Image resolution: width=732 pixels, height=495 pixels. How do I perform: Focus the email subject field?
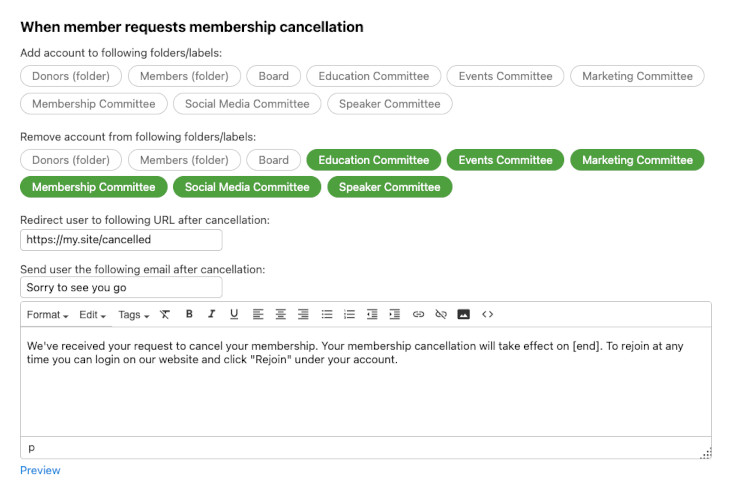(x=121, y=288)
